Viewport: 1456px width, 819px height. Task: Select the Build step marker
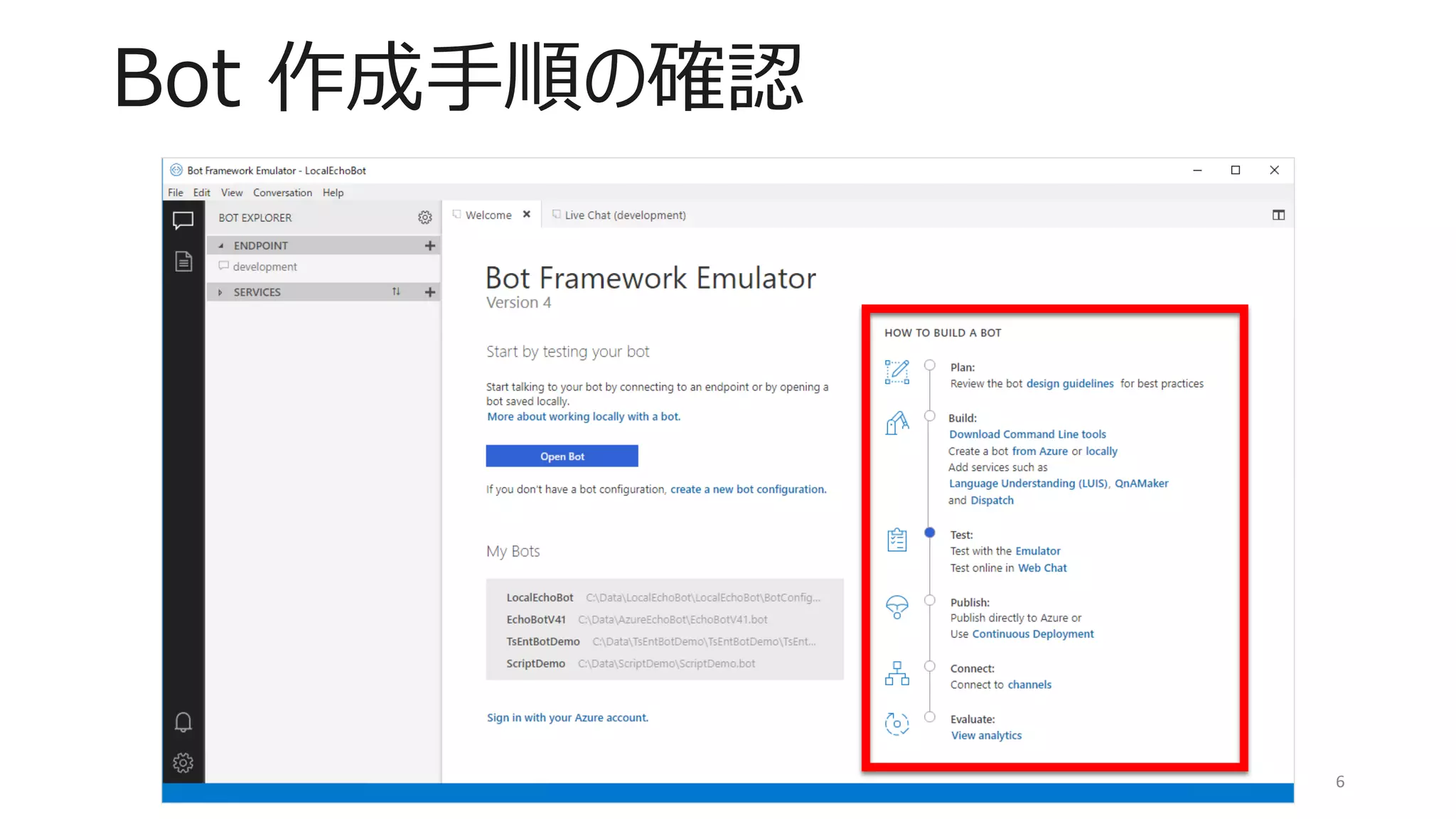click(930, 416)
